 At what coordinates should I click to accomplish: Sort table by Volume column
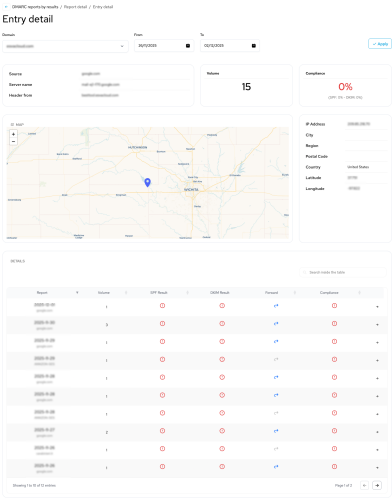click(126, 293)
